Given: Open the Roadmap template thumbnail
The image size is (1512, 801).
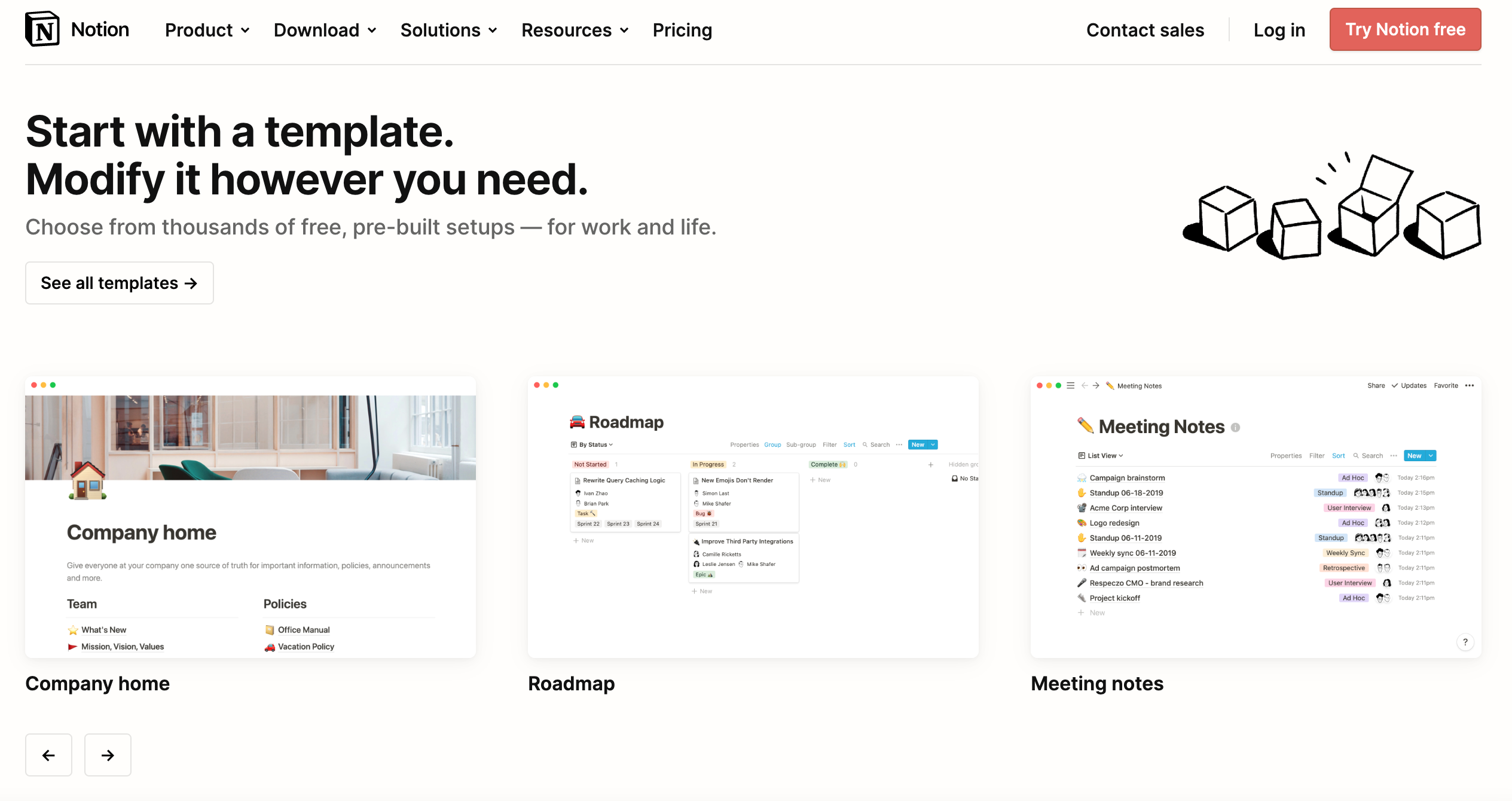Looking at the screenshot, I should [x=753, y=517].
